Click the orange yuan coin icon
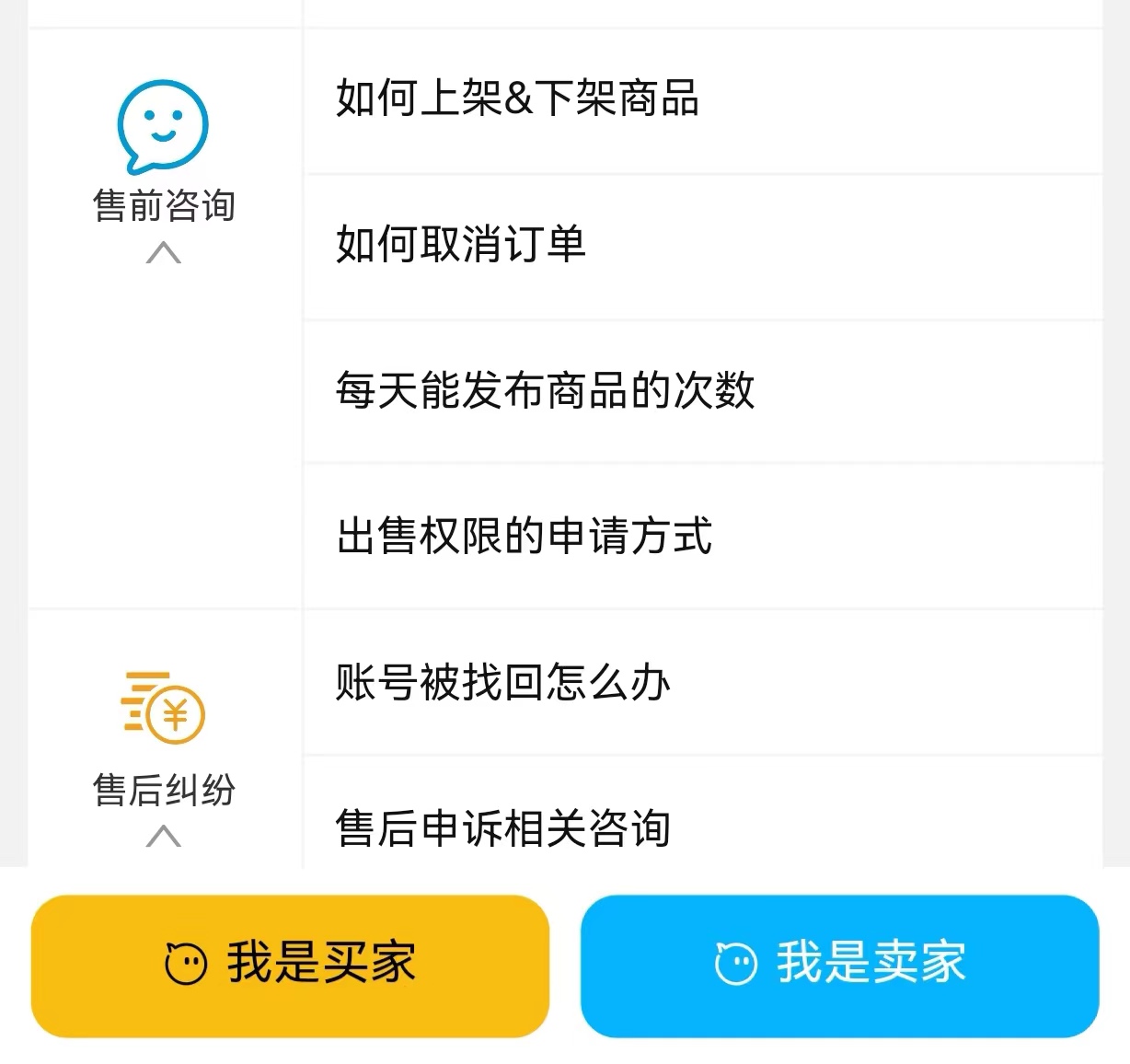The height and width of the screenshot is (1064, 1130). tap(164, 708)
